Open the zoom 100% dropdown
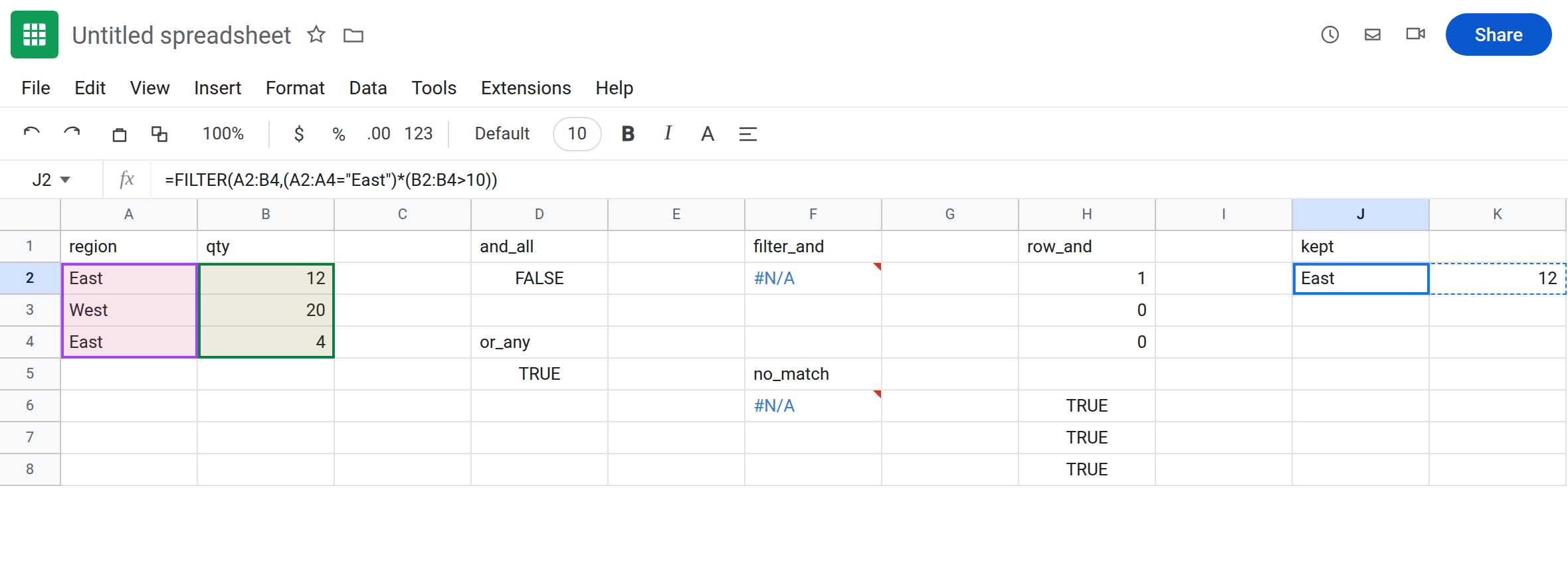Viewport: 1568px width, 571px height. click(223, 133)
